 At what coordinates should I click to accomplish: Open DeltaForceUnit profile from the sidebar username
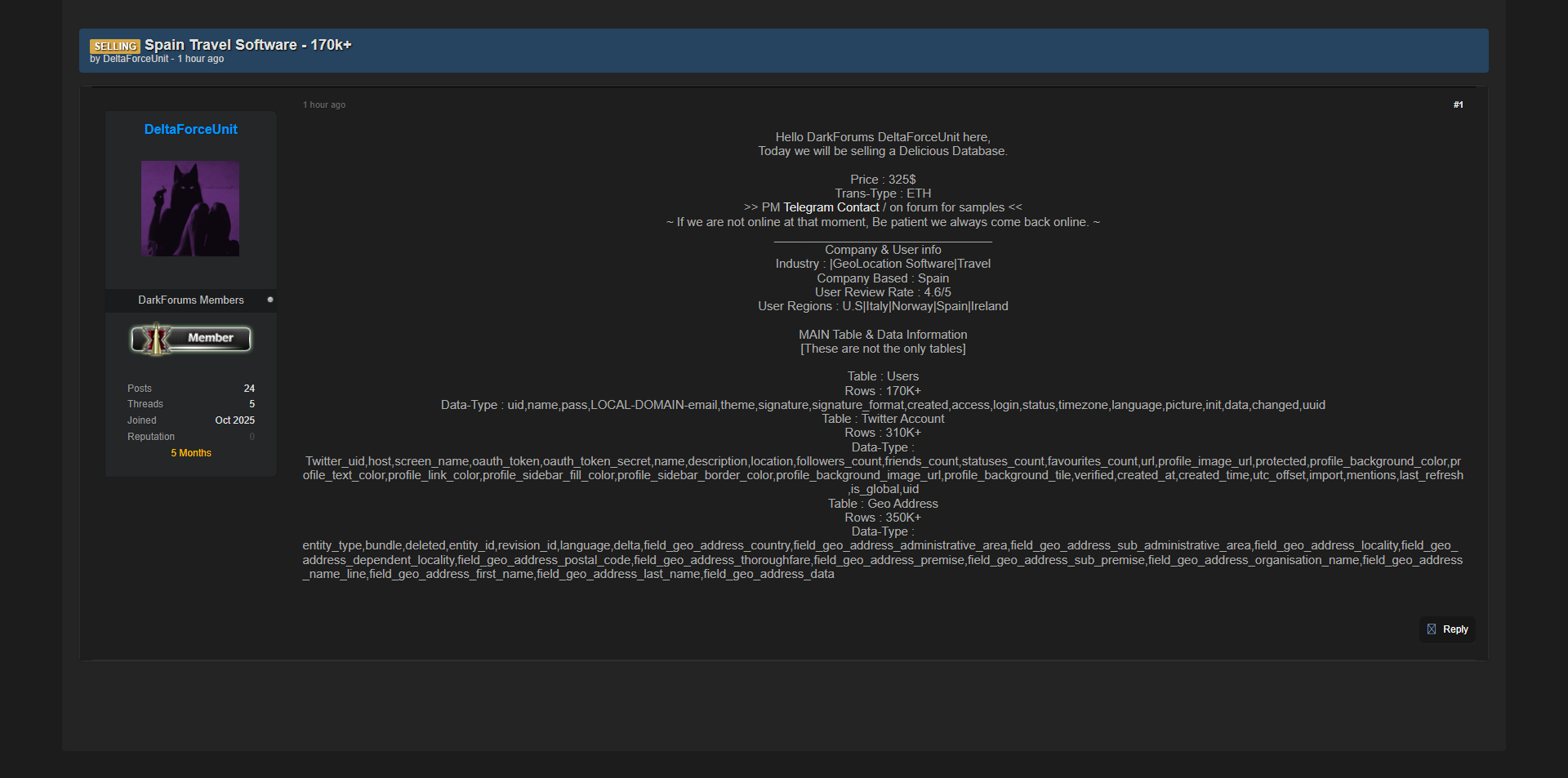click(x=190, y=129)
